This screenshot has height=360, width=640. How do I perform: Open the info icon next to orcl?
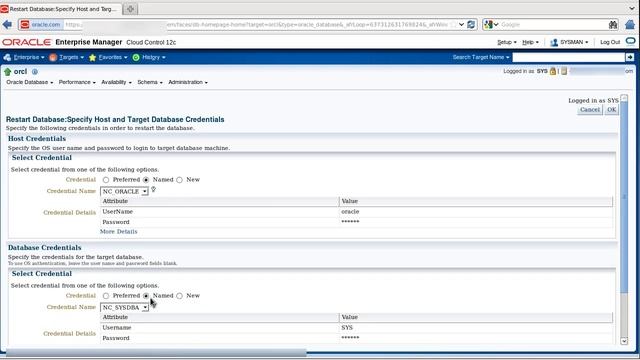click(x=35, y=71)
